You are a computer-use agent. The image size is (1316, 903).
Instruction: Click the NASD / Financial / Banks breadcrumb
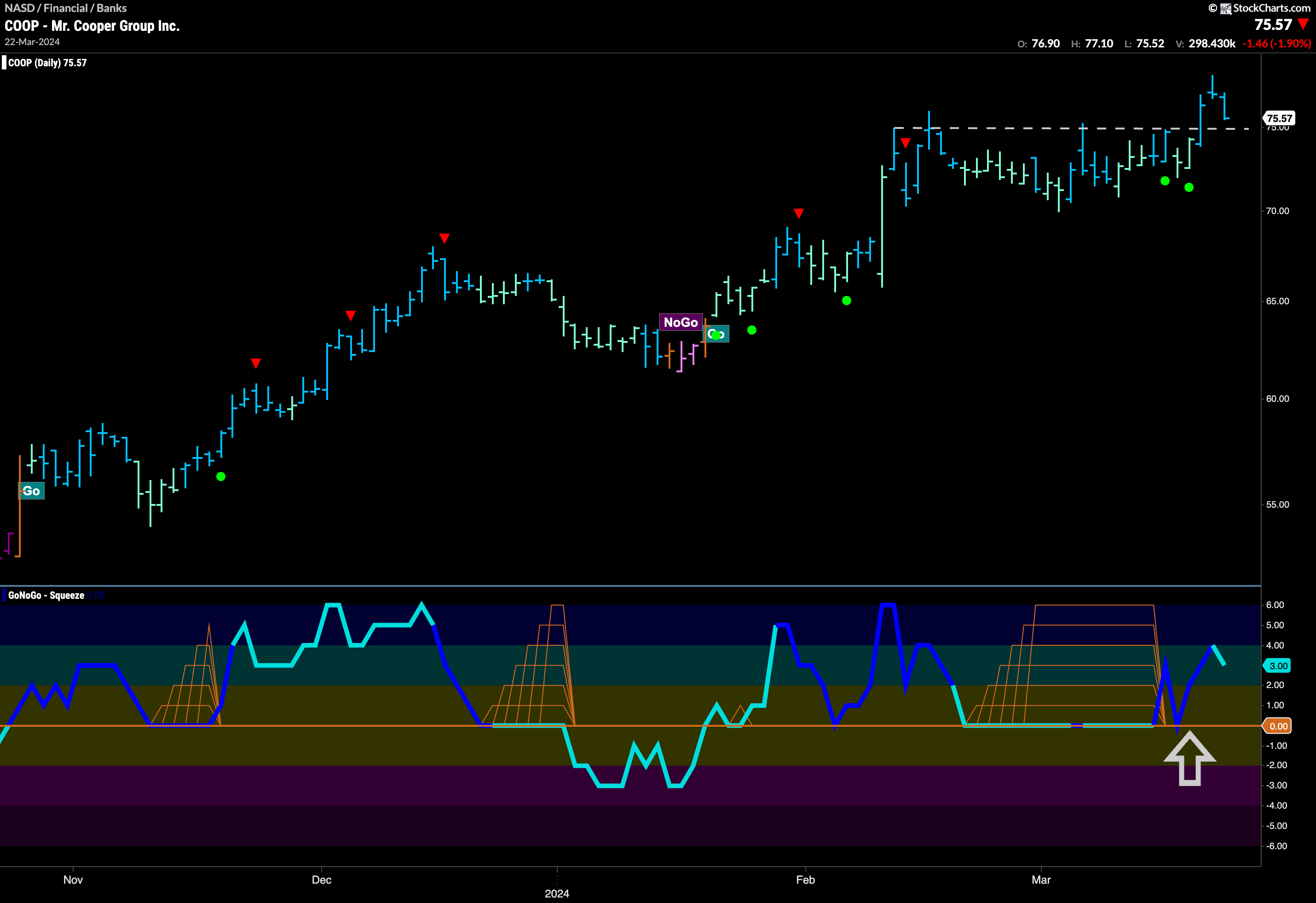pyautogui.click(x=66, y=8)
